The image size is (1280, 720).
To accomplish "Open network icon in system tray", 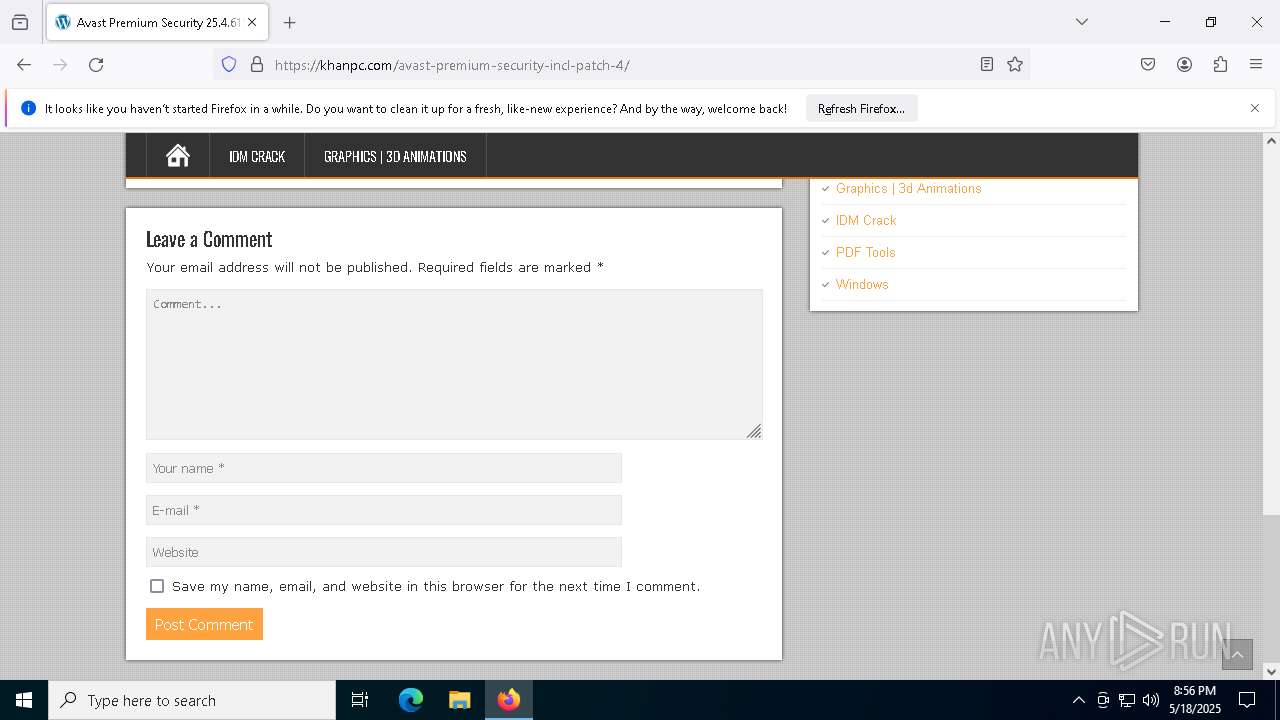I will click(1127, 700).
